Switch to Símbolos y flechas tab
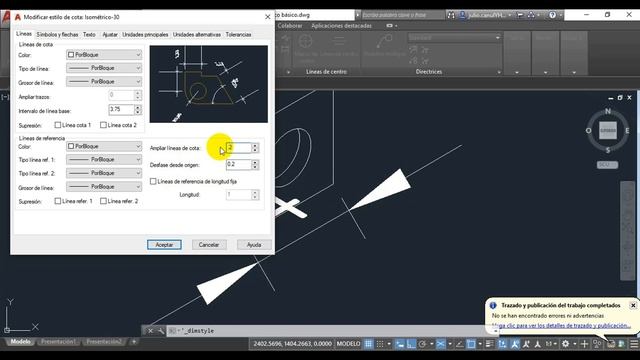Image resolution: width=640 pixels, height=360 pixels. pyautogui.click(x=57, y=35)
